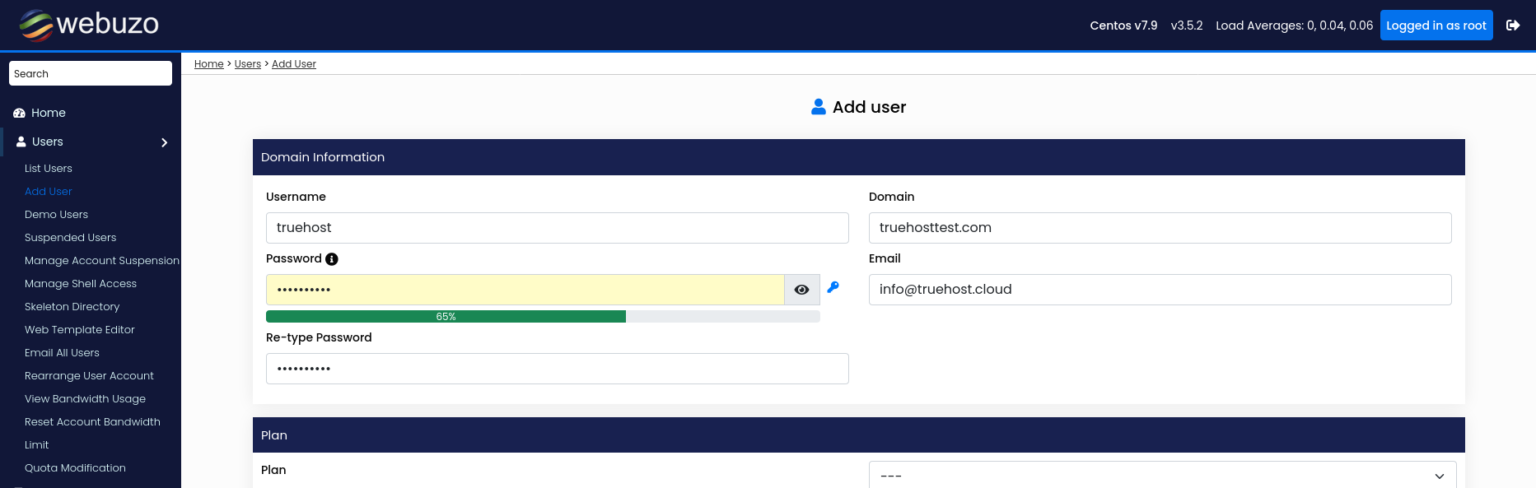Follow the Users breadcrumb link

(247, 64)
